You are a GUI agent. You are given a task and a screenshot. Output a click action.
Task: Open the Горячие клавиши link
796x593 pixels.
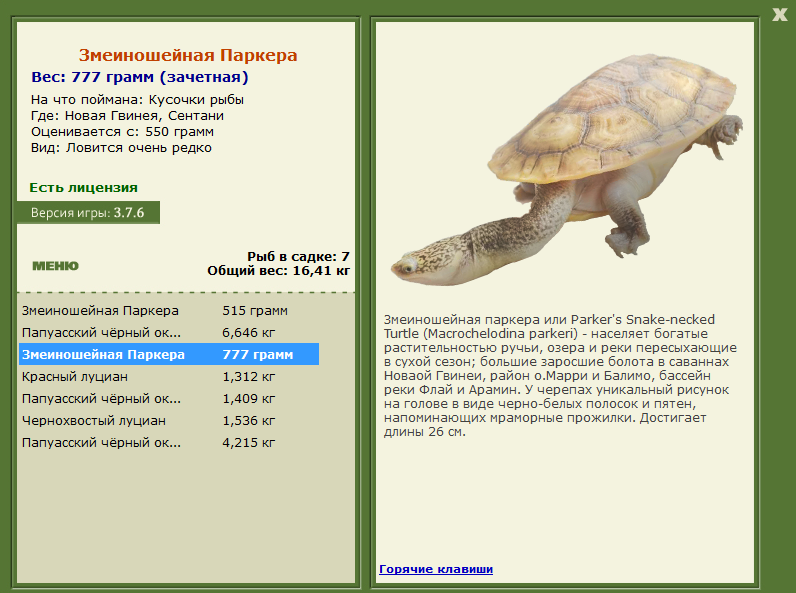pos(436,569)
